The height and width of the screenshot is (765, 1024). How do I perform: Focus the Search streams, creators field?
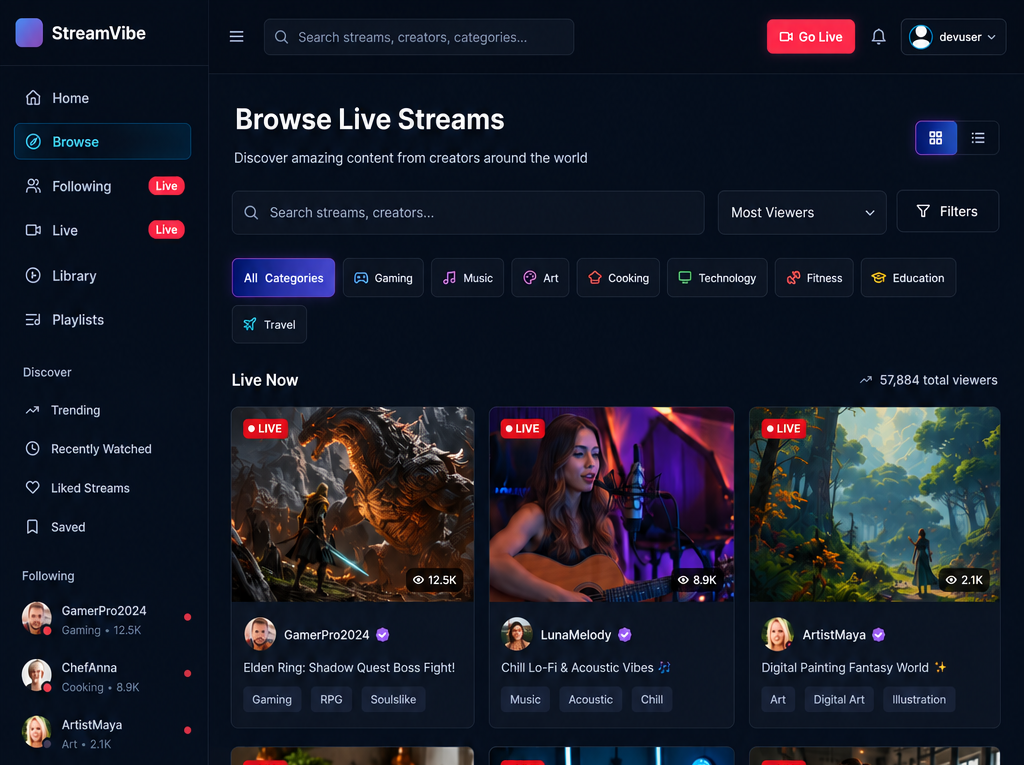click(468, 212)
